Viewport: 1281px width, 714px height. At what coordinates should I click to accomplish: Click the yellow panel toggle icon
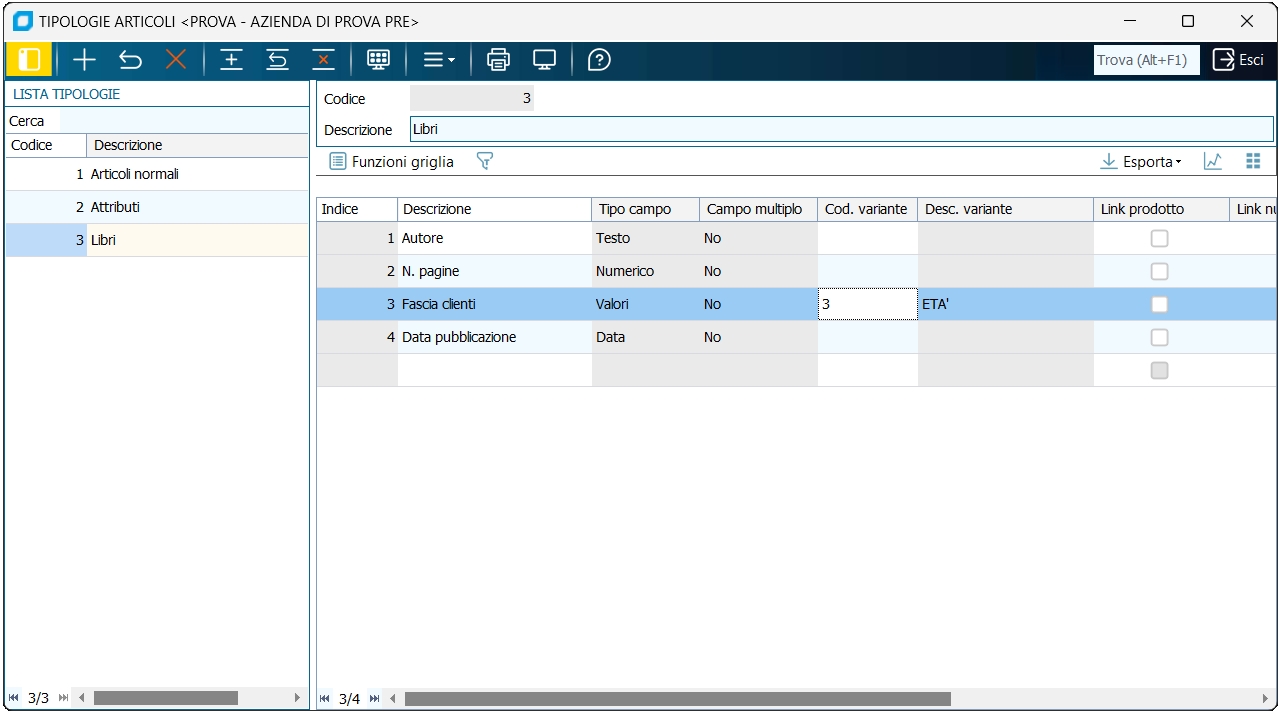[x=29, y=60]
